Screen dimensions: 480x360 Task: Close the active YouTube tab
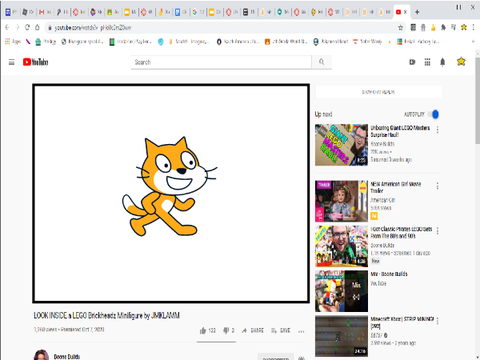(406, 12)
